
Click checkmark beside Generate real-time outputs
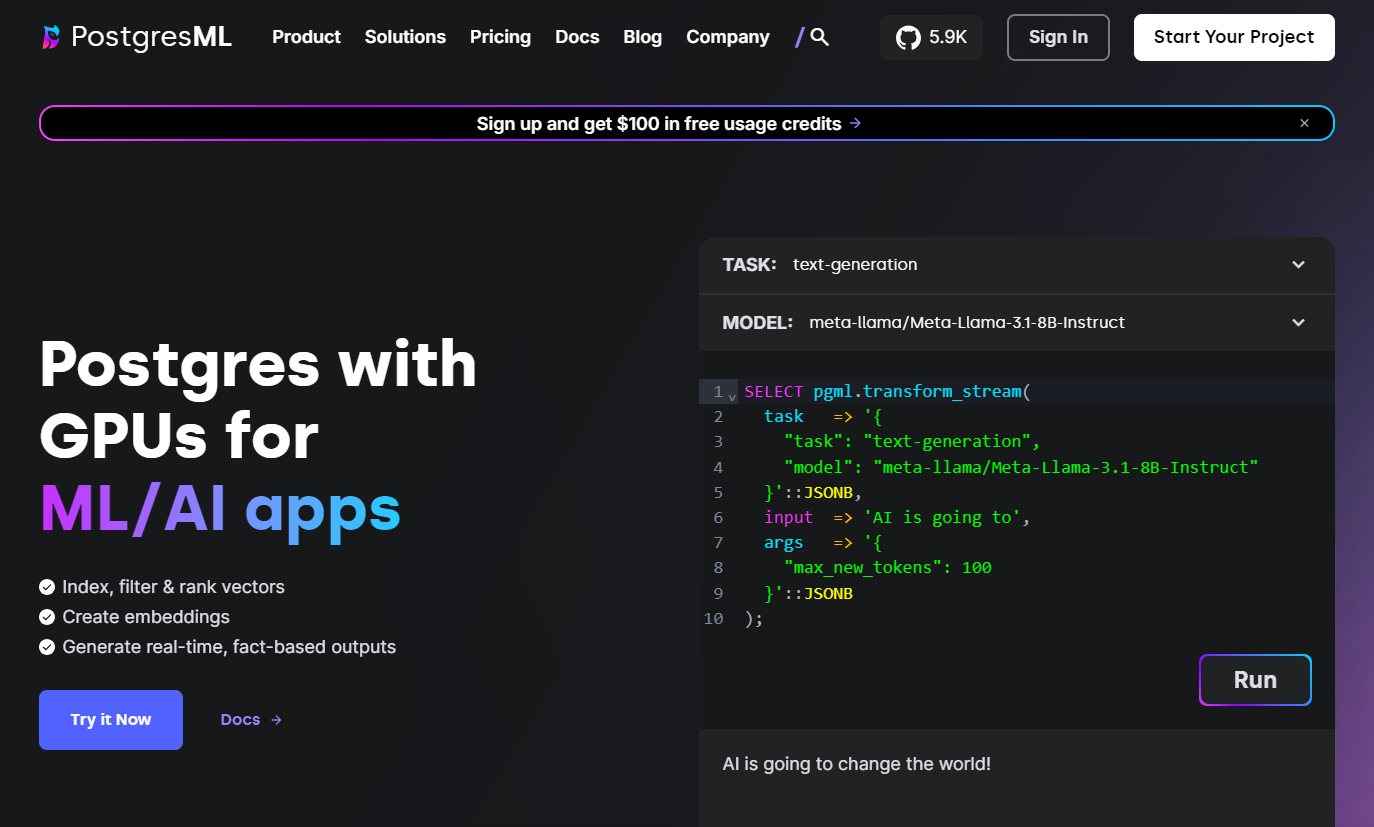[47, 647]
